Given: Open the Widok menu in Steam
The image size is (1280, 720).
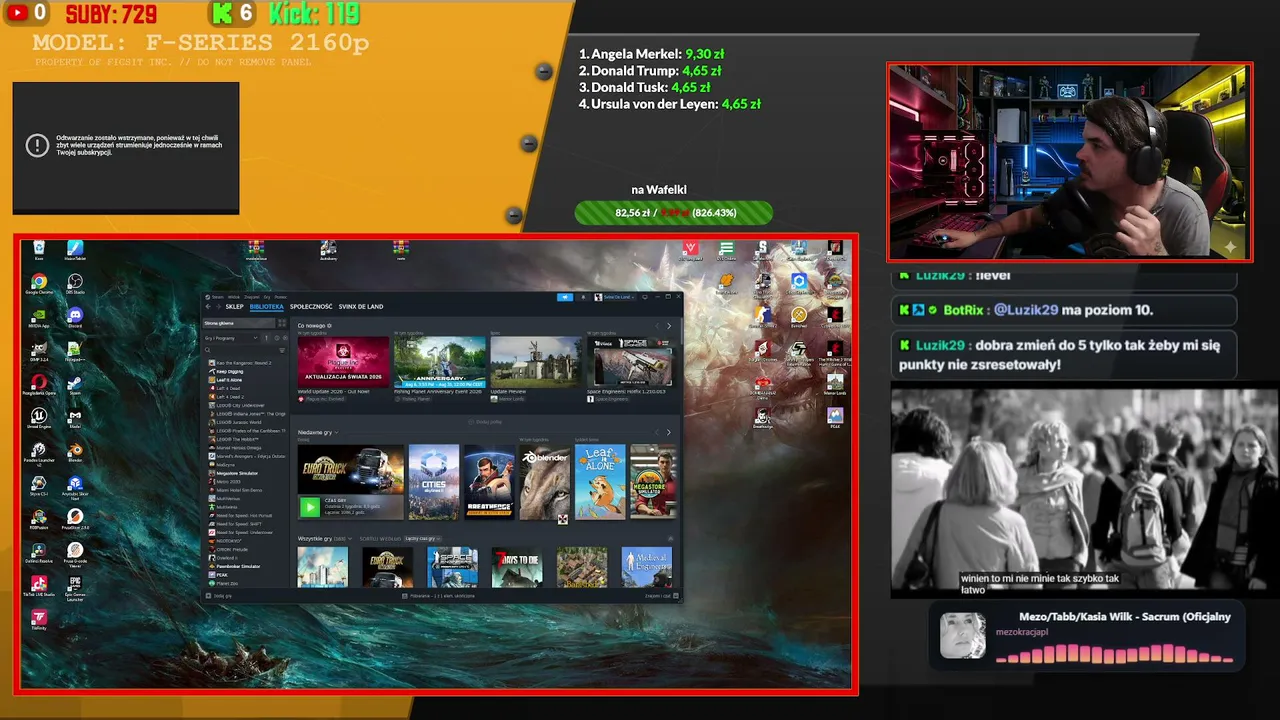Looking at the screenshot, I should [x=234, y=297].
